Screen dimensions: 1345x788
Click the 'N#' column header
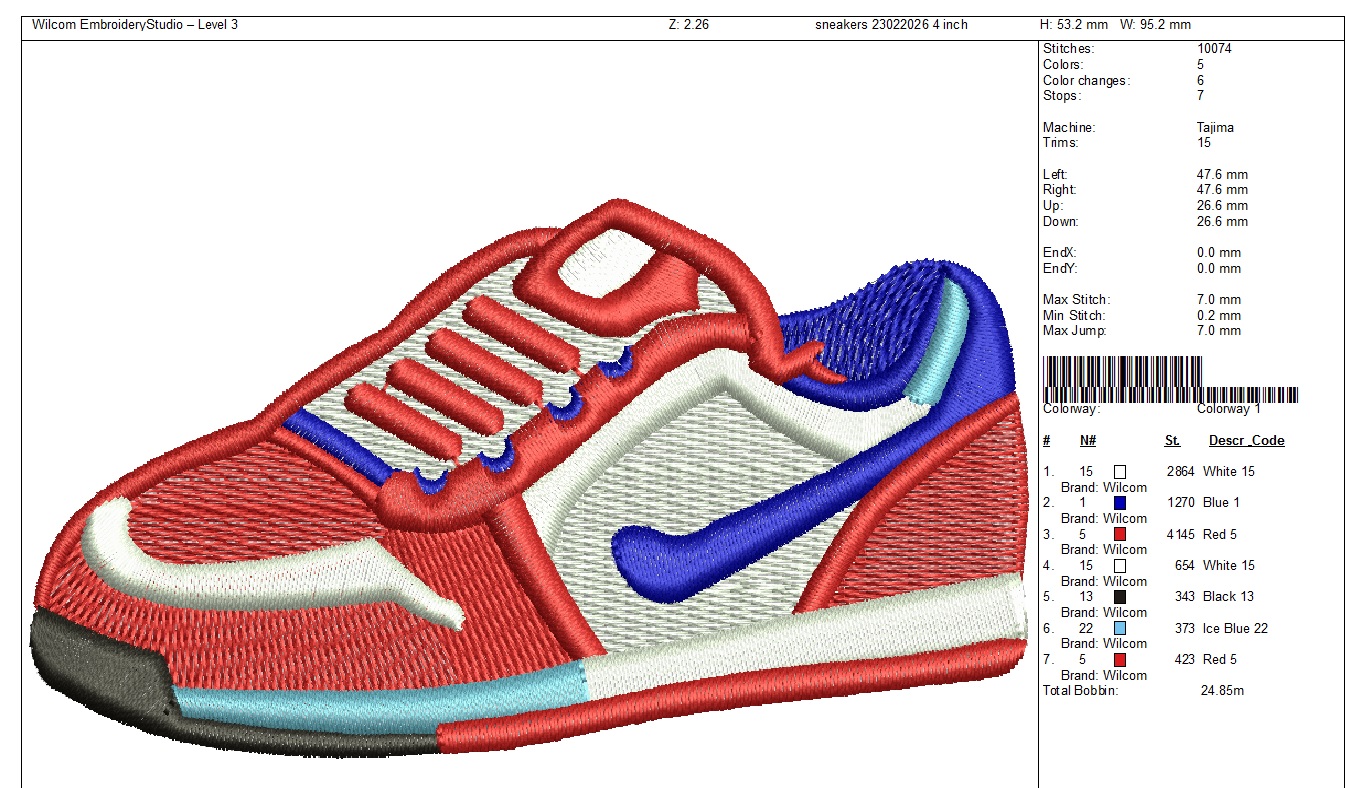click(1087, 441)
